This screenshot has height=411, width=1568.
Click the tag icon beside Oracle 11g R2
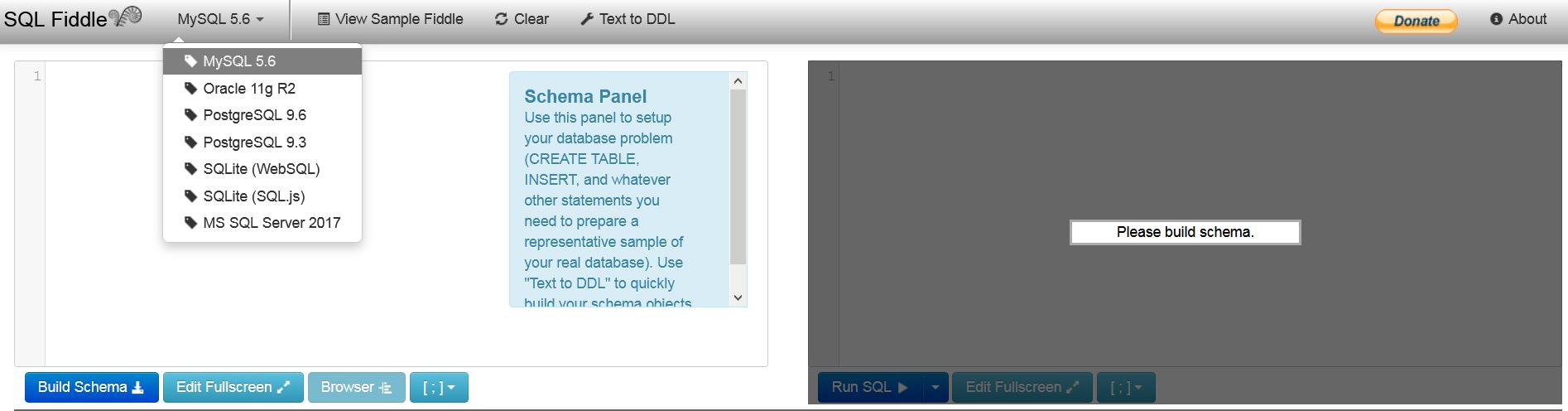pos(190,88)
